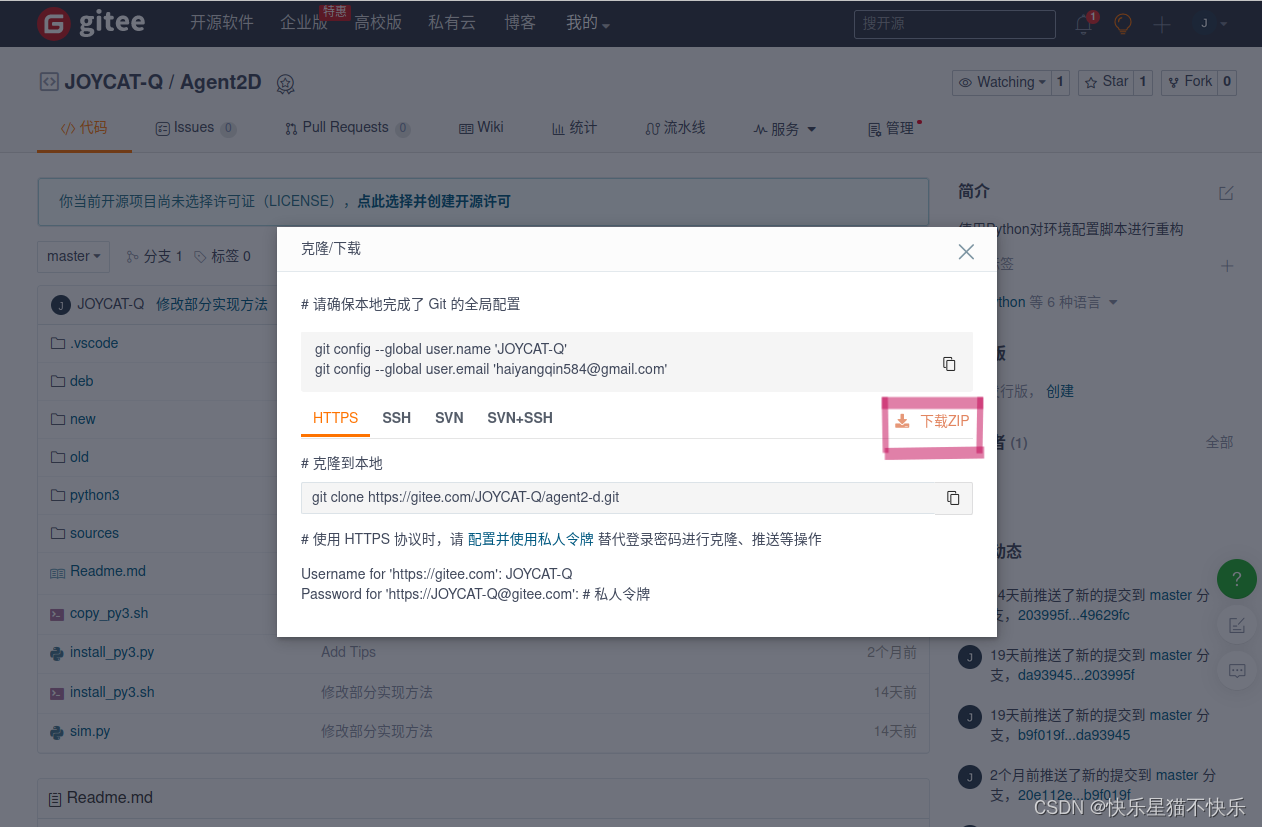Image resolution: width=1262 pixels, height=827 pixels.
Task: Open the .vscode folder
Action: pyautogui.click(x=94, y=343)
